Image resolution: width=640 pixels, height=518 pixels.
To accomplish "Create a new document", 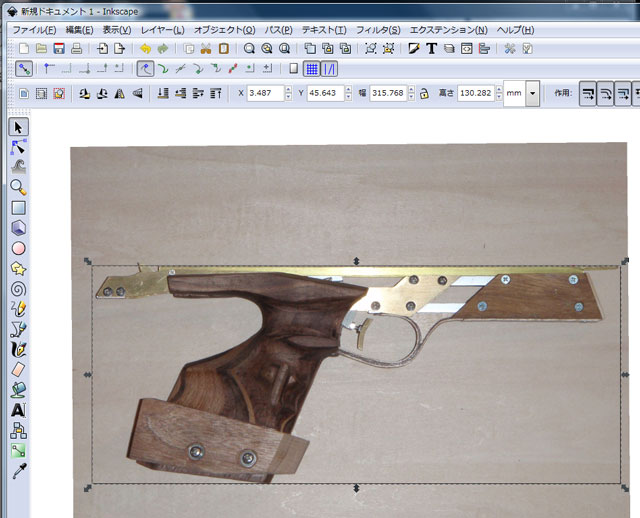I will pos(24,49).
